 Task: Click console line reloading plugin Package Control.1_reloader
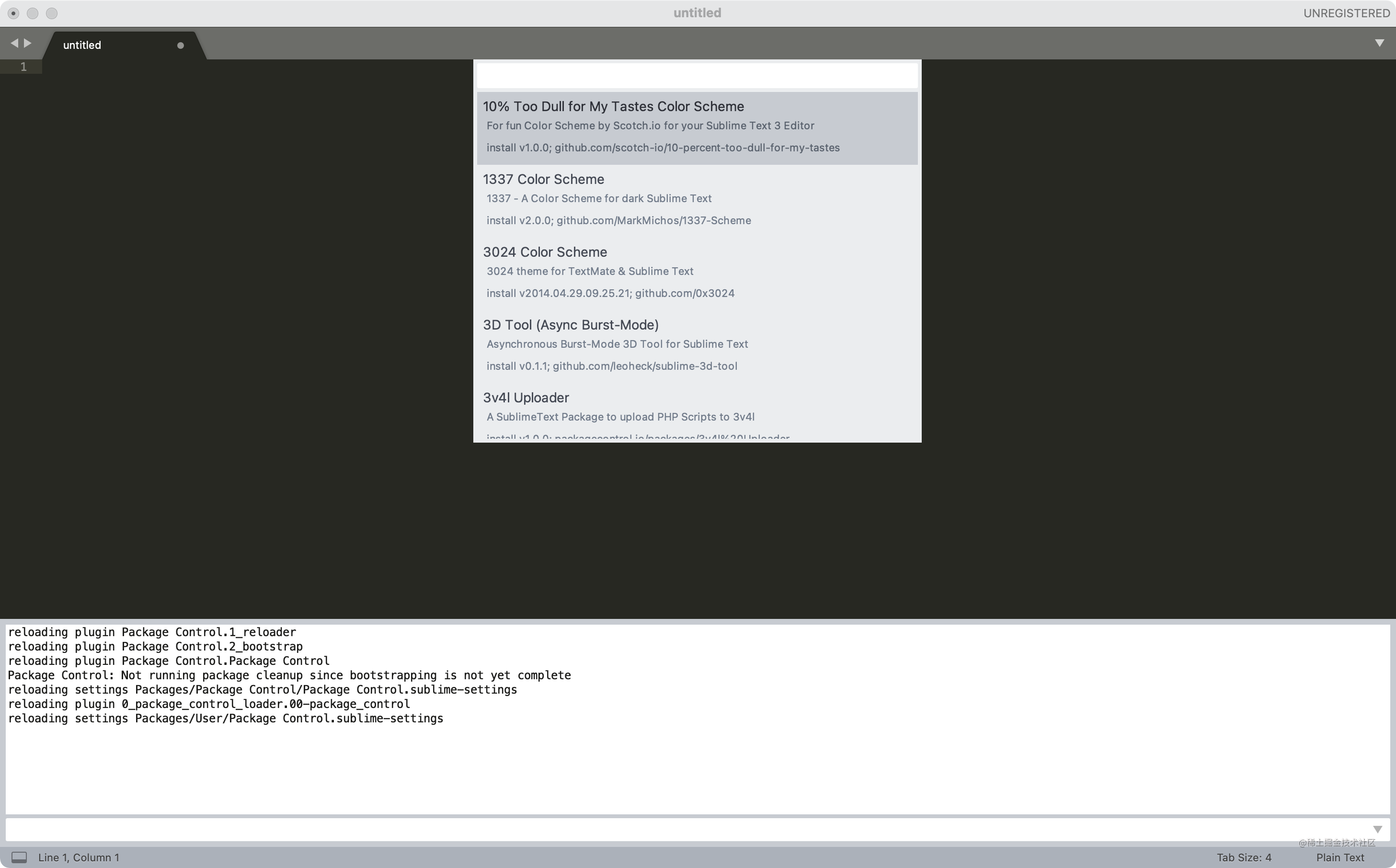tap(152, 632)
